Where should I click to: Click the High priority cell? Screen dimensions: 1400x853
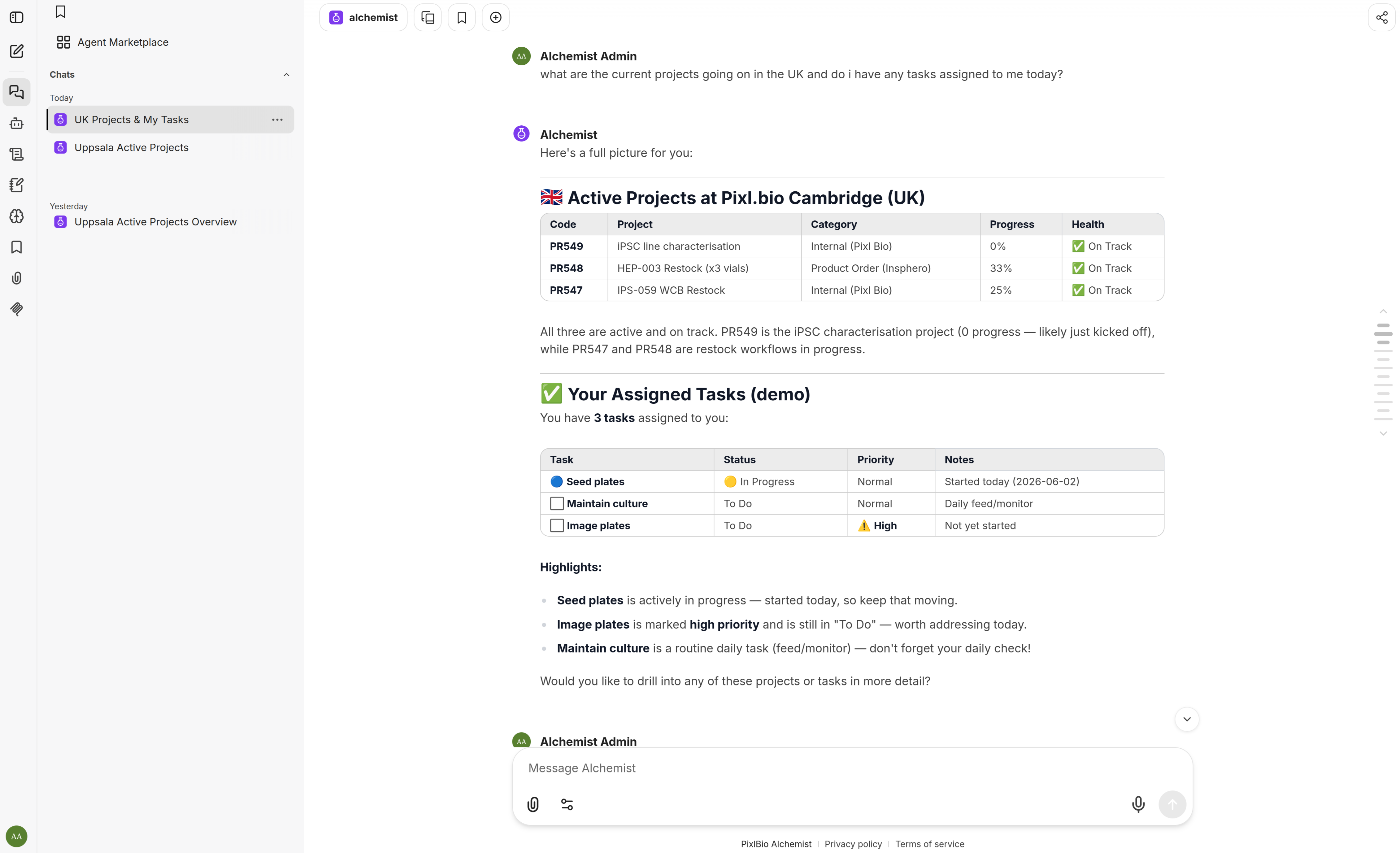(891, 526)
